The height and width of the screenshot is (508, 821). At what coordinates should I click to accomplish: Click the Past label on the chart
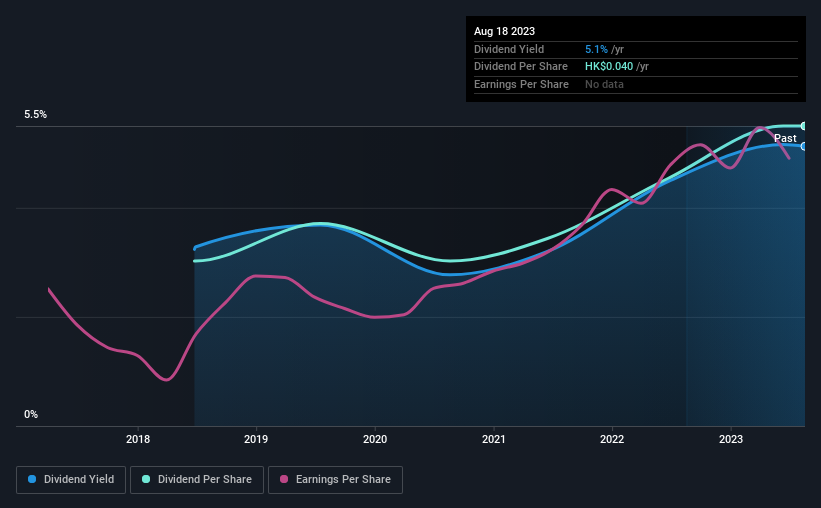(785, 138)
